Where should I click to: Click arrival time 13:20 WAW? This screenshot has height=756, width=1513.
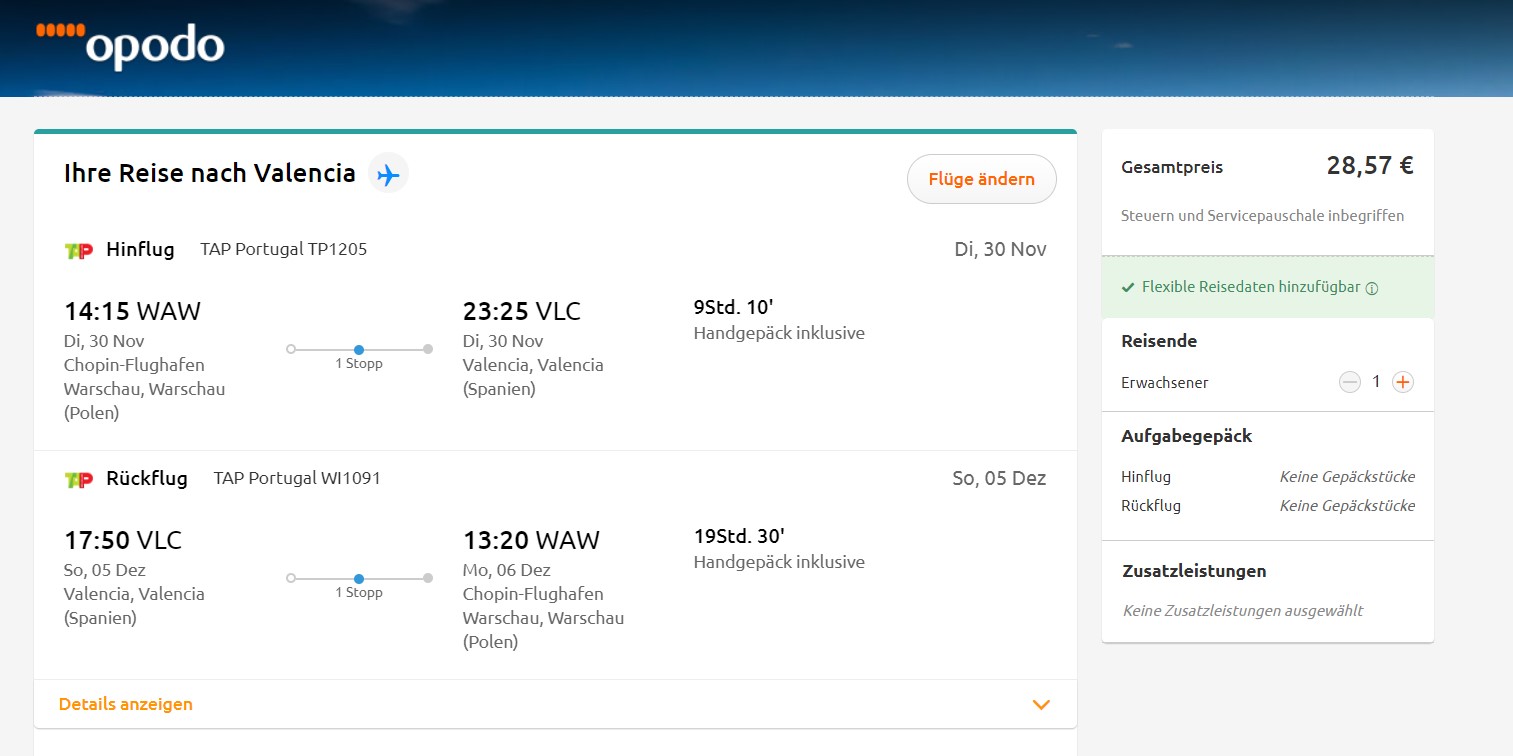[x=531, y=540]
